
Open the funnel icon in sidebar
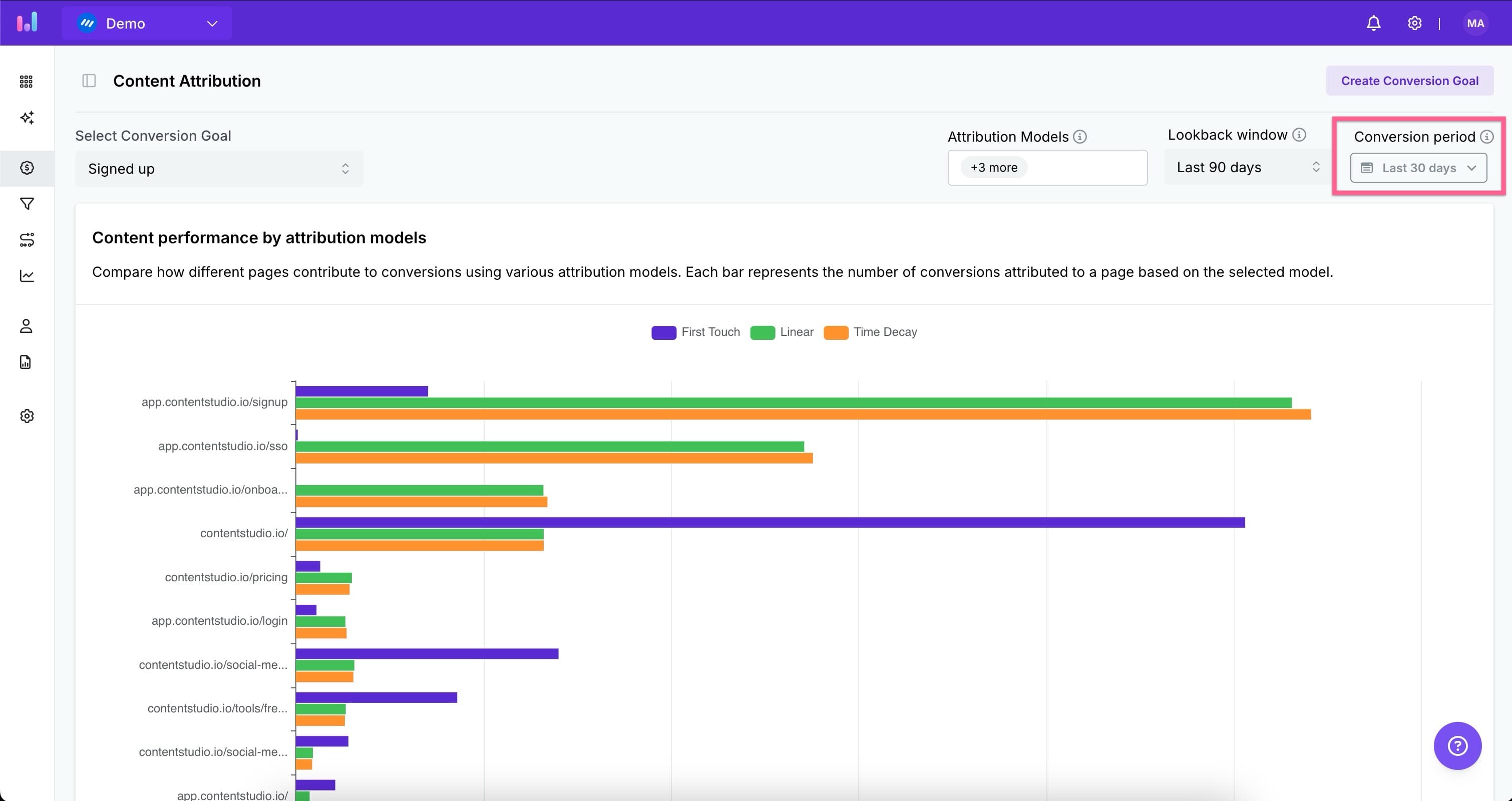click(27, 204)
